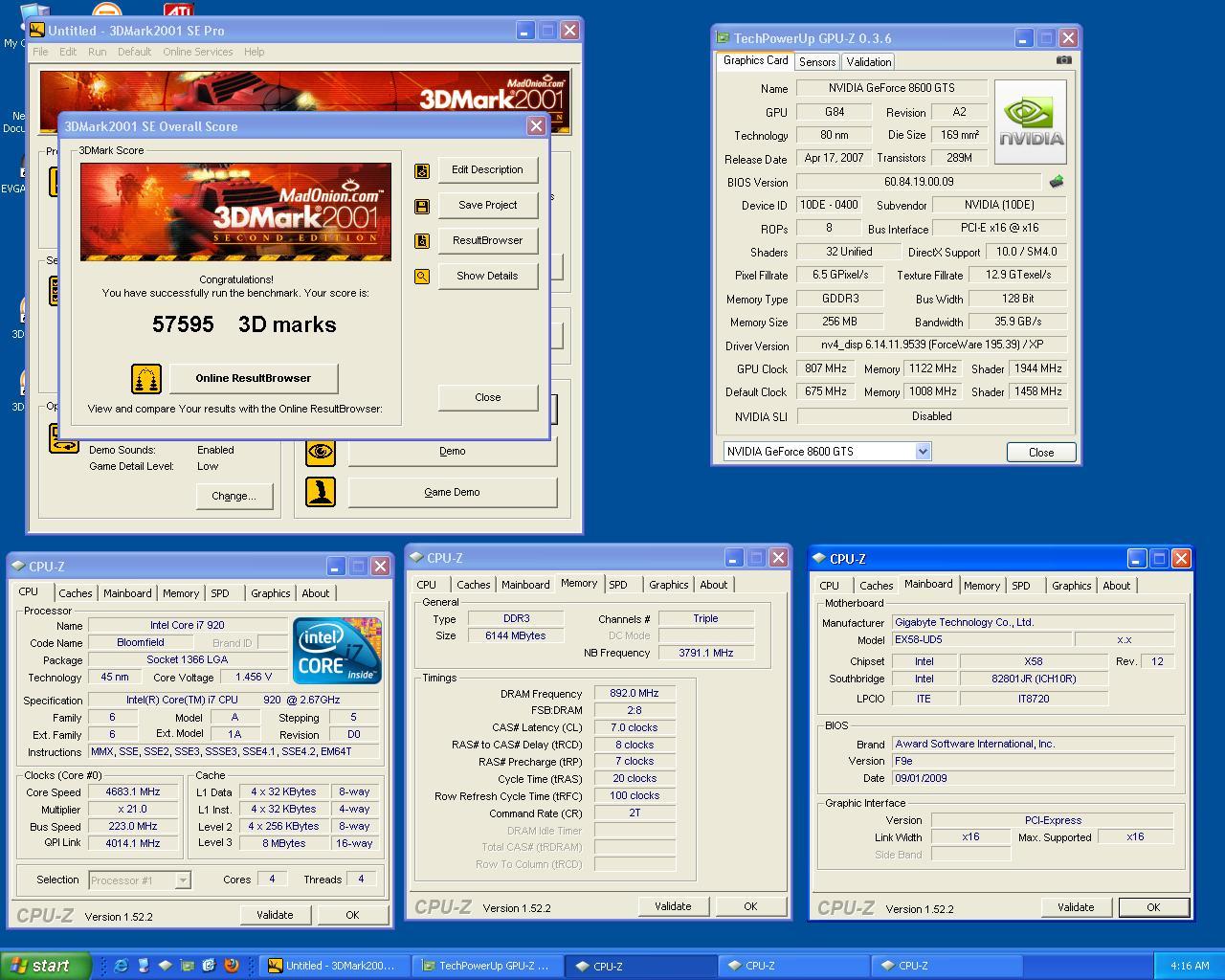Click the ResultBrowser document icon
This screenshot has width=1225, height=980.
click(x=422, y=241)
